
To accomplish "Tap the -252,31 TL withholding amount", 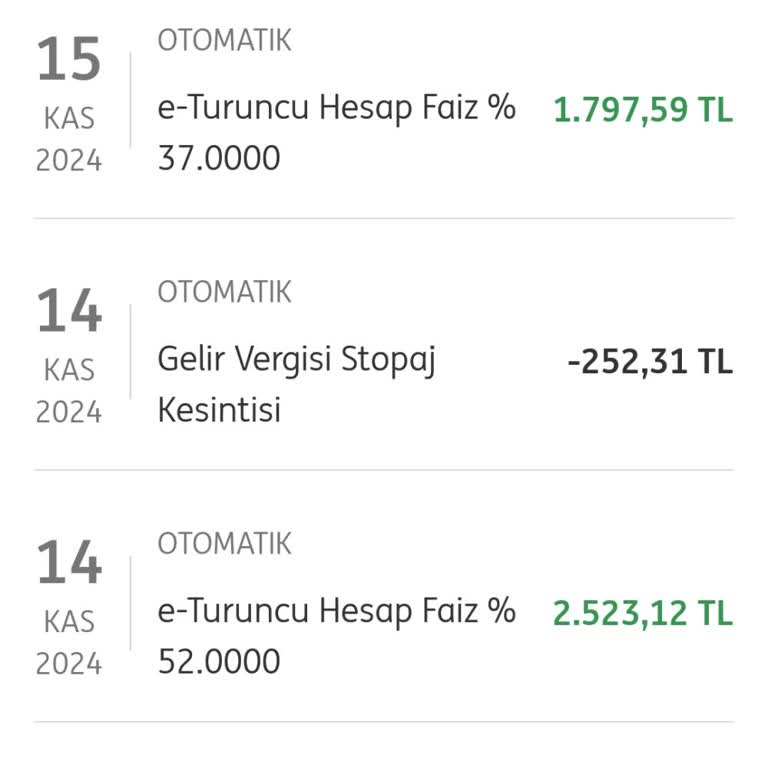I will [x=650, y=362].
